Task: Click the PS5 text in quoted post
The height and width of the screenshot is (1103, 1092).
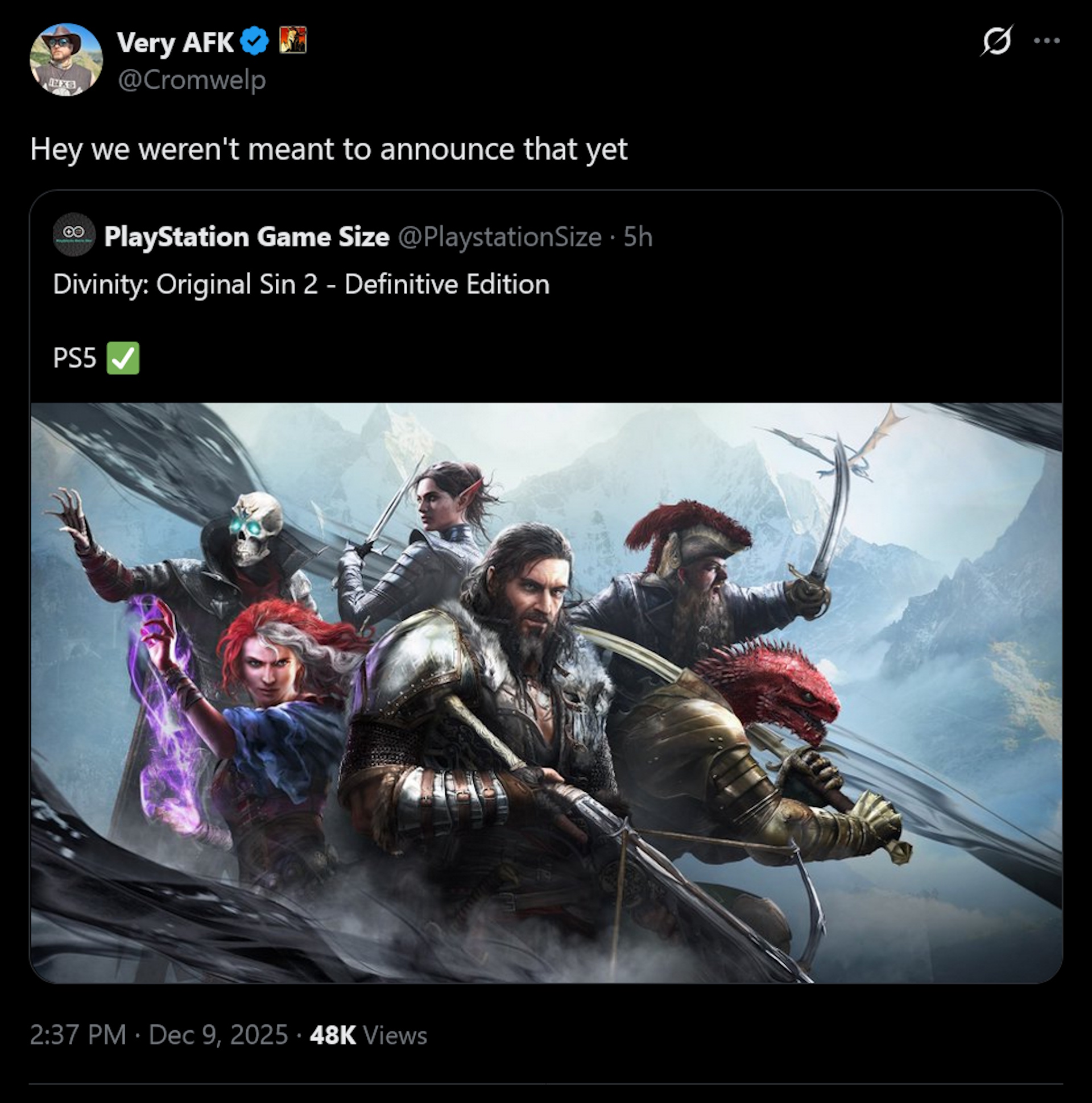Action: [x=75, y=358]
